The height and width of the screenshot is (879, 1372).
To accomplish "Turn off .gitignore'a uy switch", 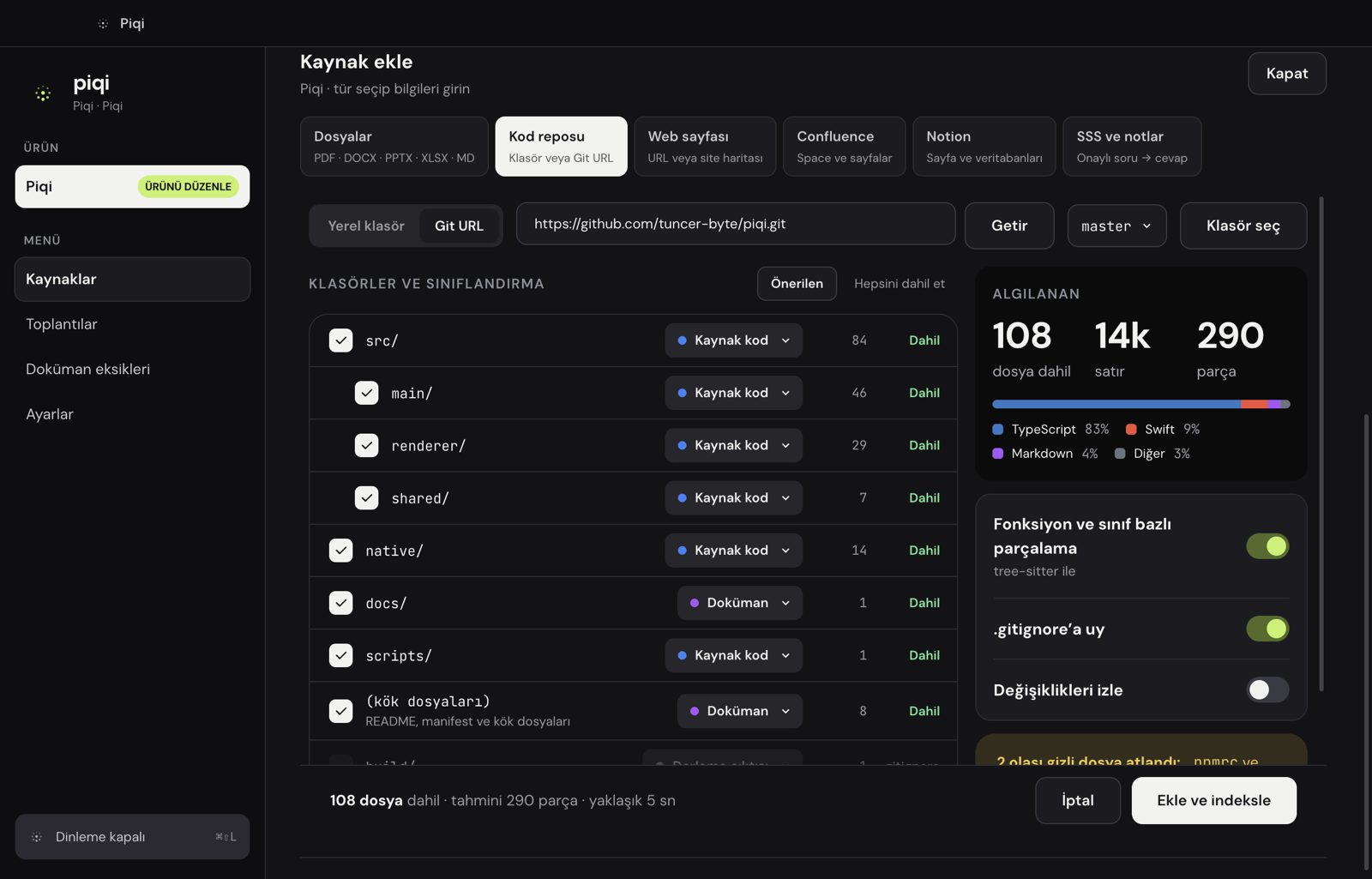I will (x=1267, y=629).
